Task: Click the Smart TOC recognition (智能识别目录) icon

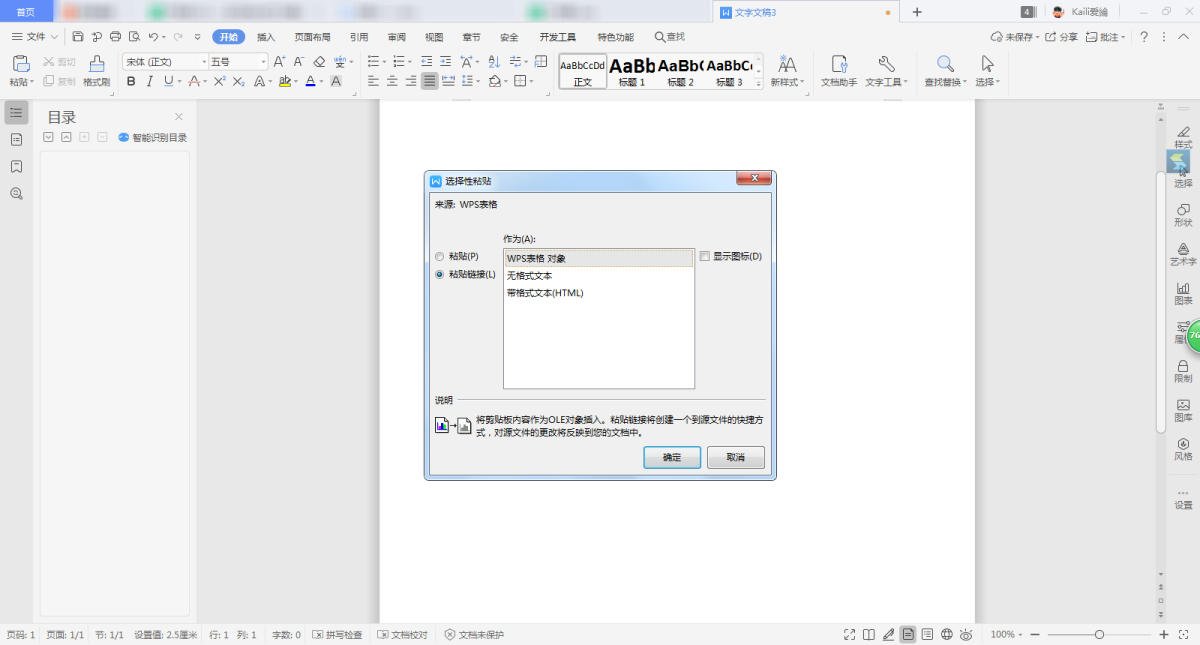Action: (124, 137)
